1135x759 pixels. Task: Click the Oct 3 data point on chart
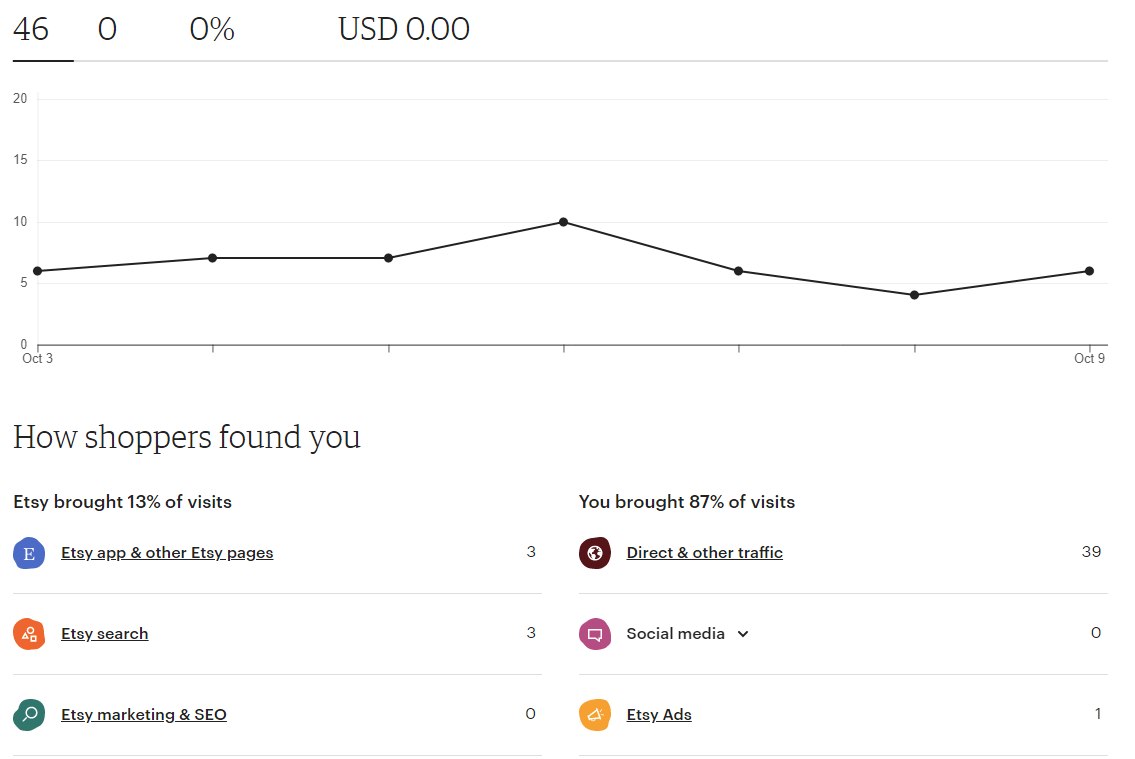(38, 271)
